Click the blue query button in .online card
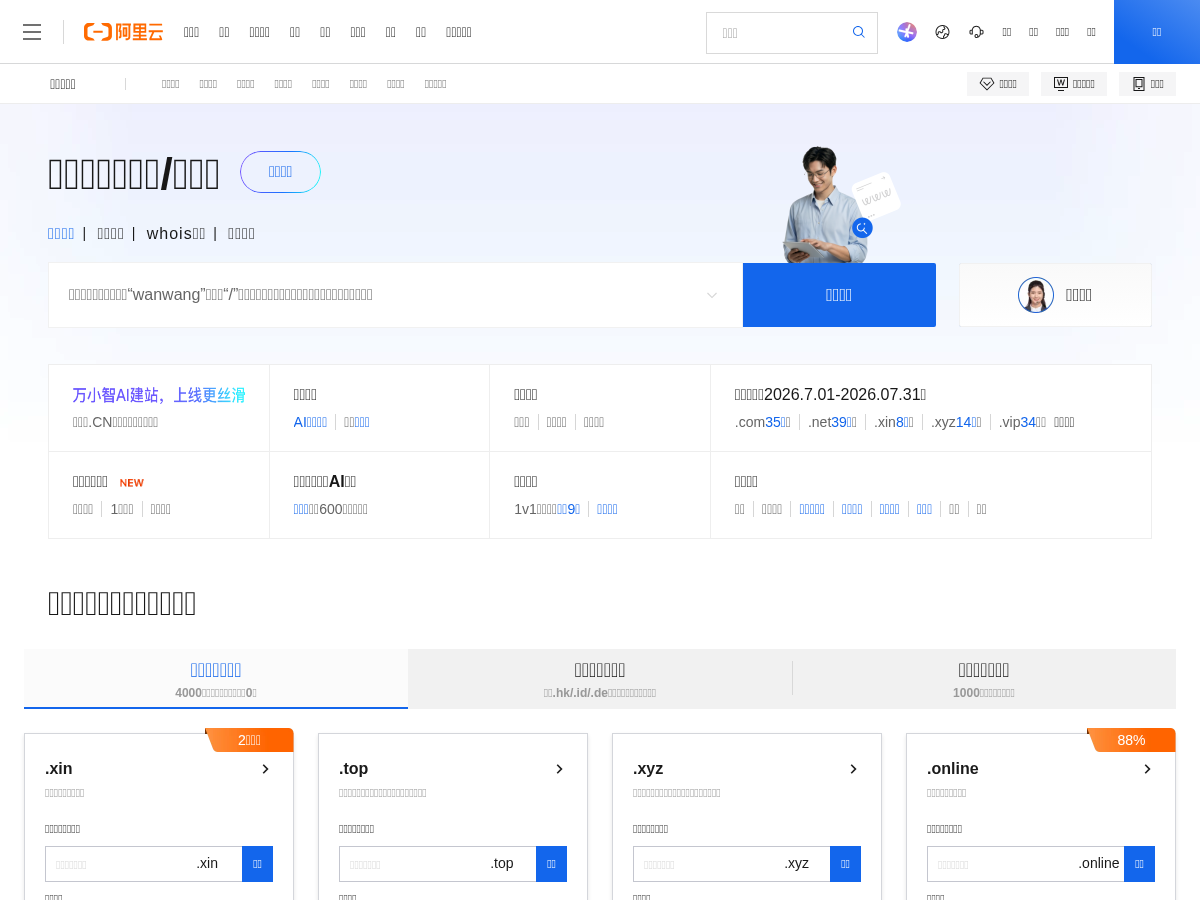 pyautogui.click(x=1139, y=864)
